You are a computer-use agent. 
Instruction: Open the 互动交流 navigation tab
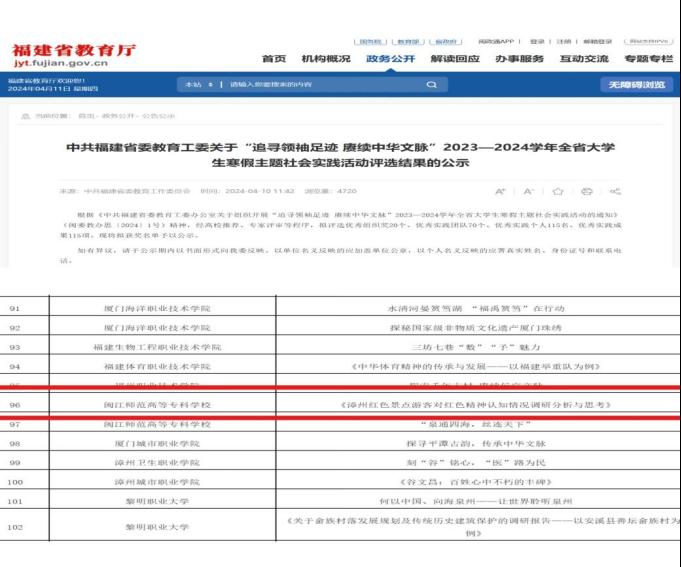pyautogui.click(x=585, y=59)
